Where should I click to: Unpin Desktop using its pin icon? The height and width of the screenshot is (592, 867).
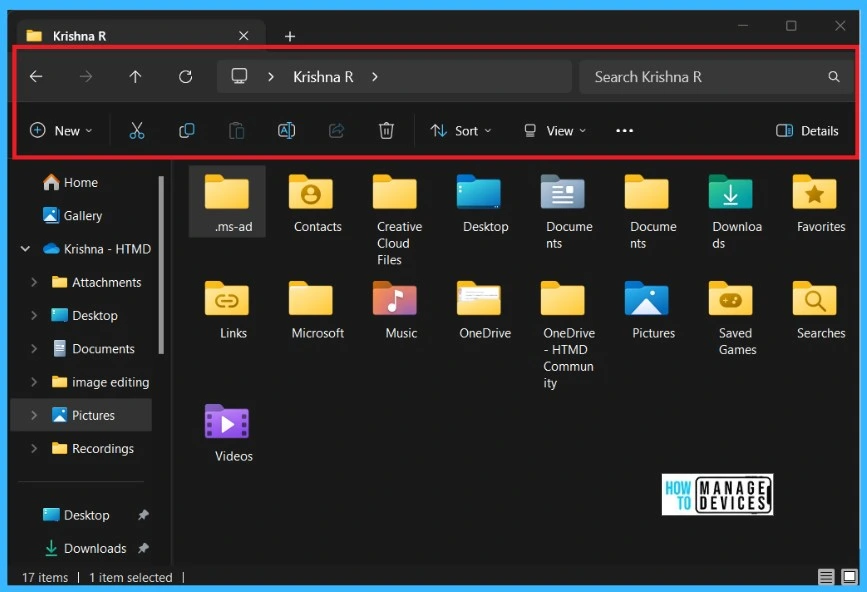tap(143, 515)
